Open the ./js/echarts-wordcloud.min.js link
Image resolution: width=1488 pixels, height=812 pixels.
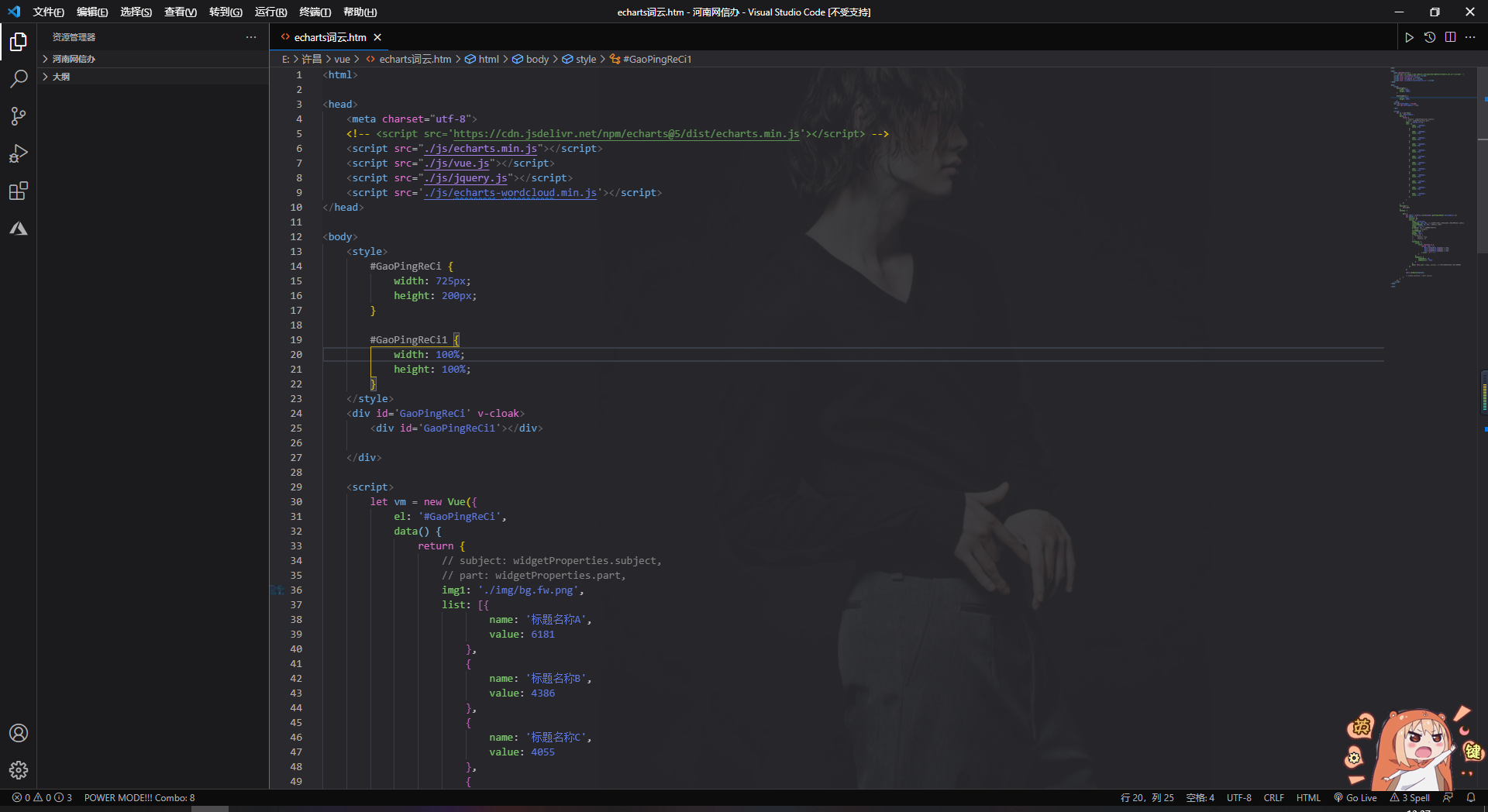[510, 193]
